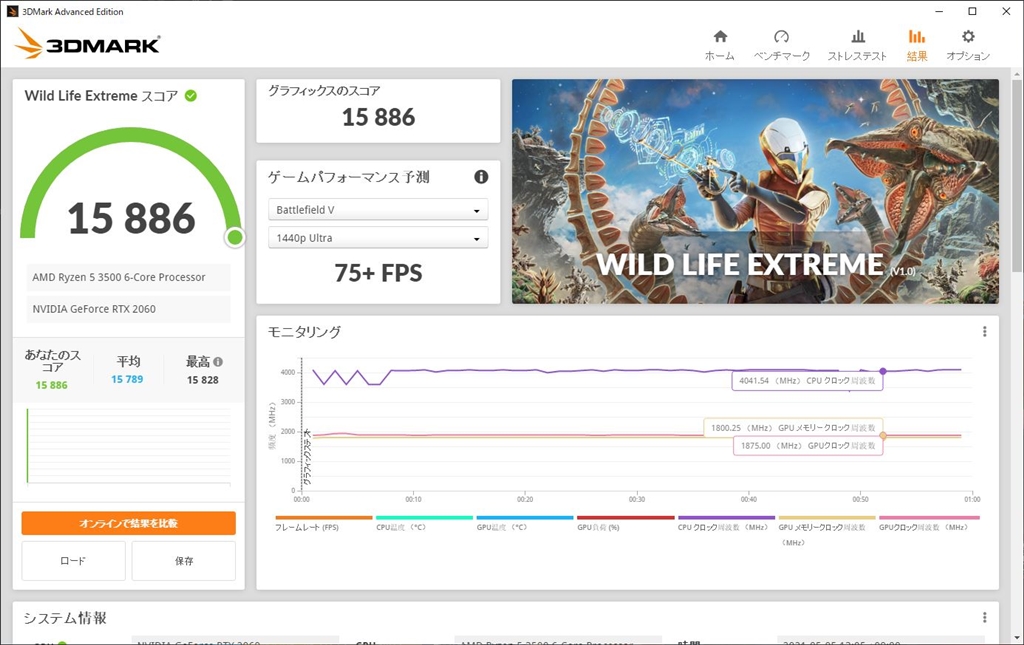Click the NVIDIA GeForce RTX 2060 label
Screen dimensions: 1024x645
[x=128, y=309]
